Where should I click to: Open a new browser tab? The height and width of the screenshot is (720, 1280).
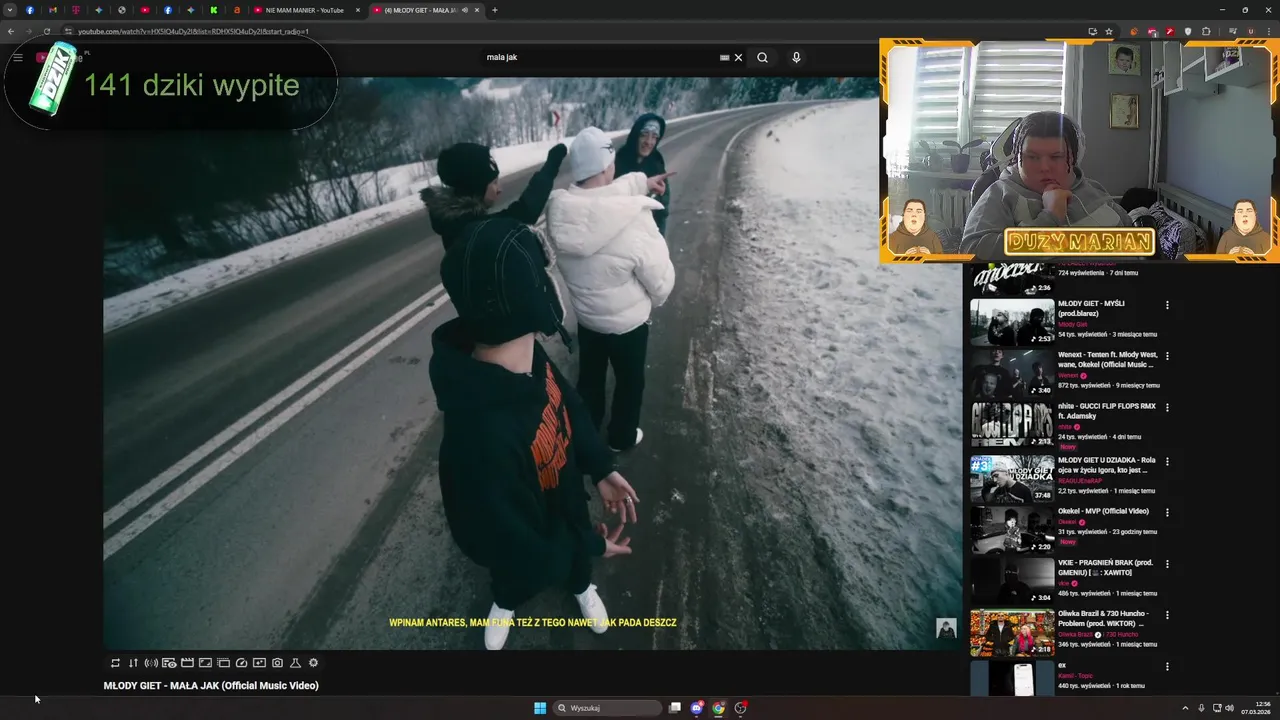click(494, 10)
